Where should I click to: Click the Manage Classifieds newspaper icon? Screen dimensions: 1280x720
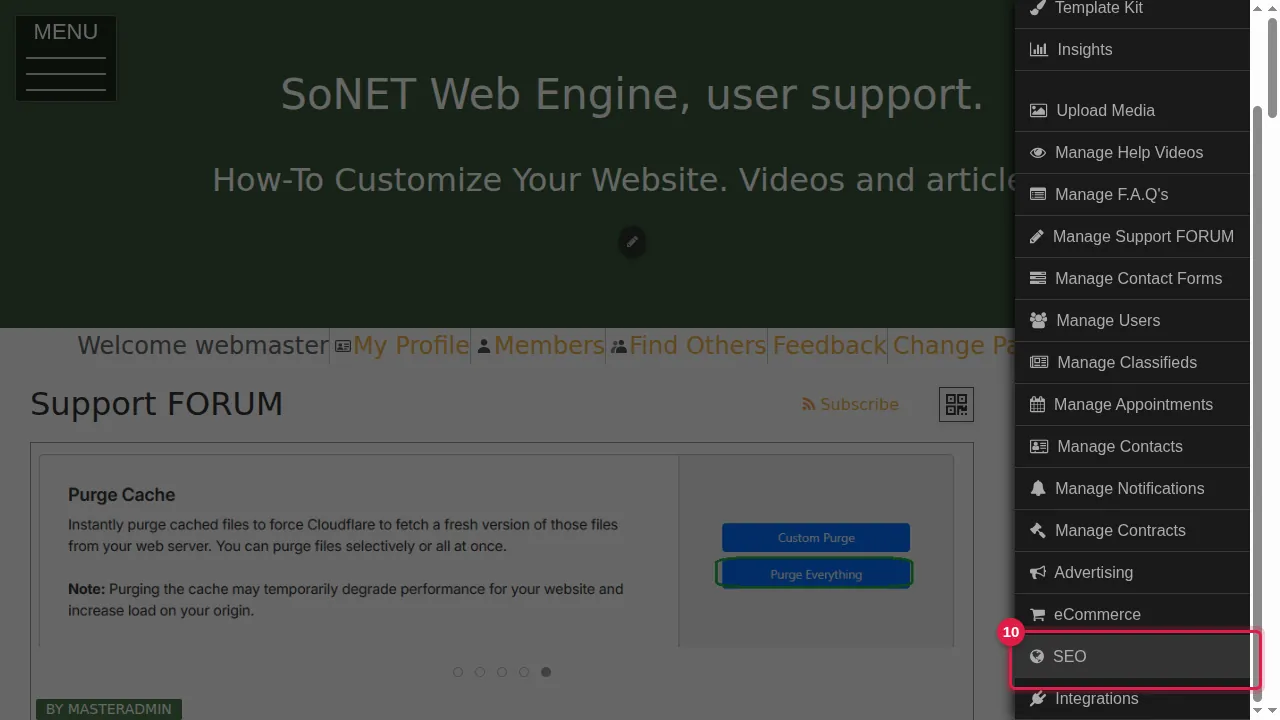coord(1039,363)
